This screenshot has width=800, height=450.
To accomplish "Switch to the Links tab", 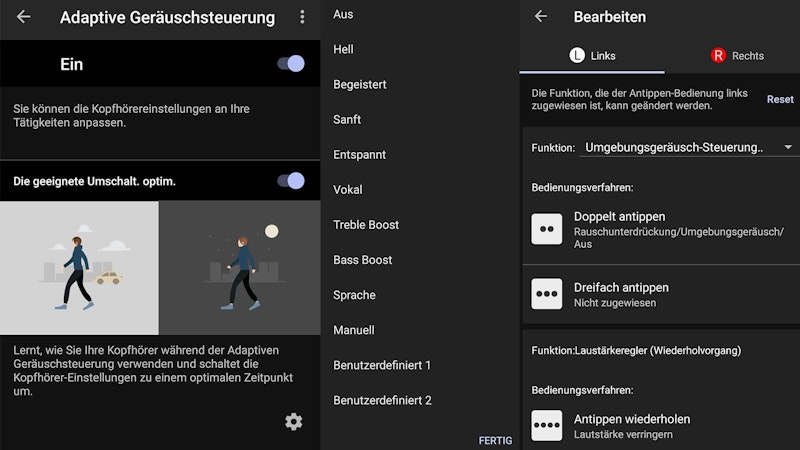I will [592, 56].
